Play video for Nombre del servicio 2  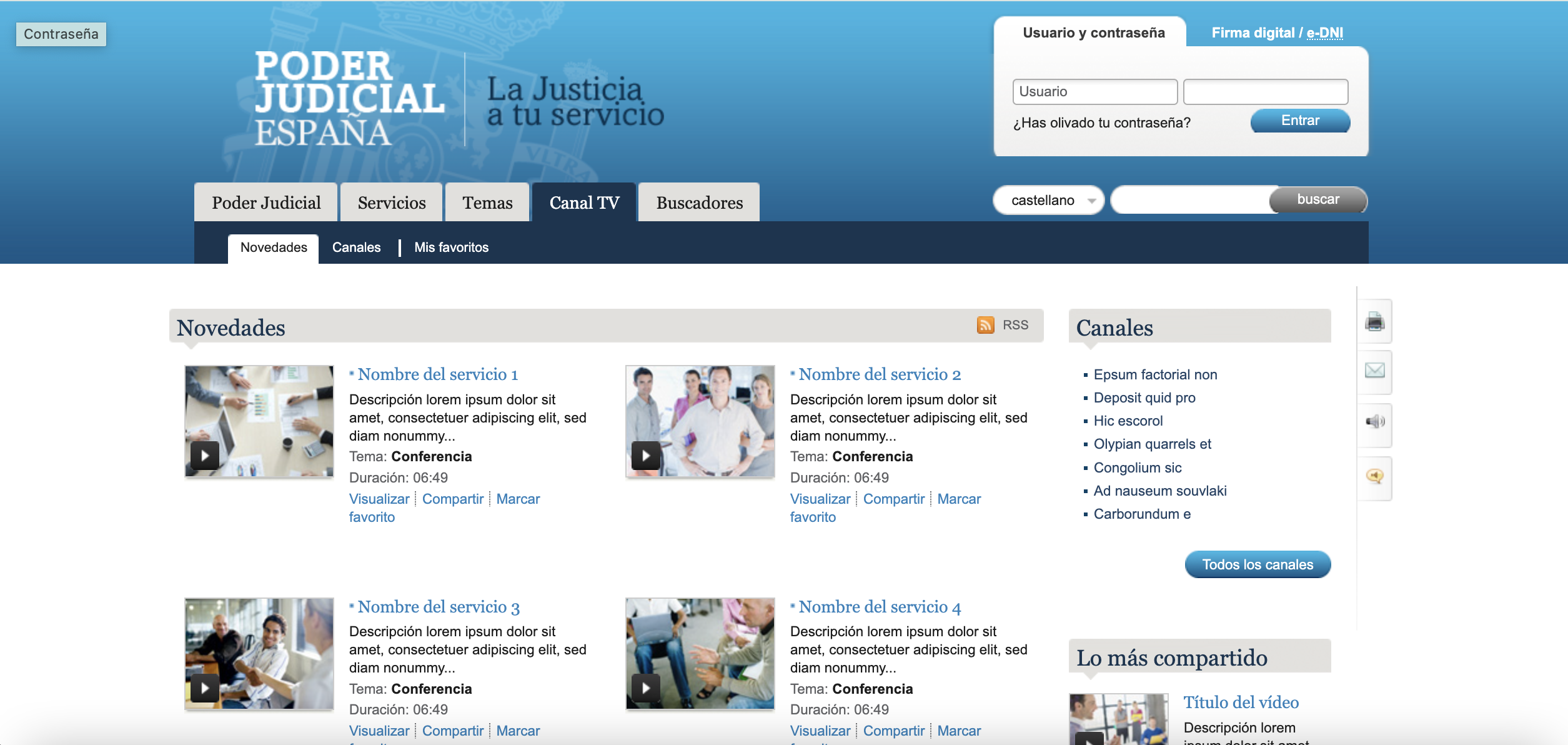tap(645, 456)
